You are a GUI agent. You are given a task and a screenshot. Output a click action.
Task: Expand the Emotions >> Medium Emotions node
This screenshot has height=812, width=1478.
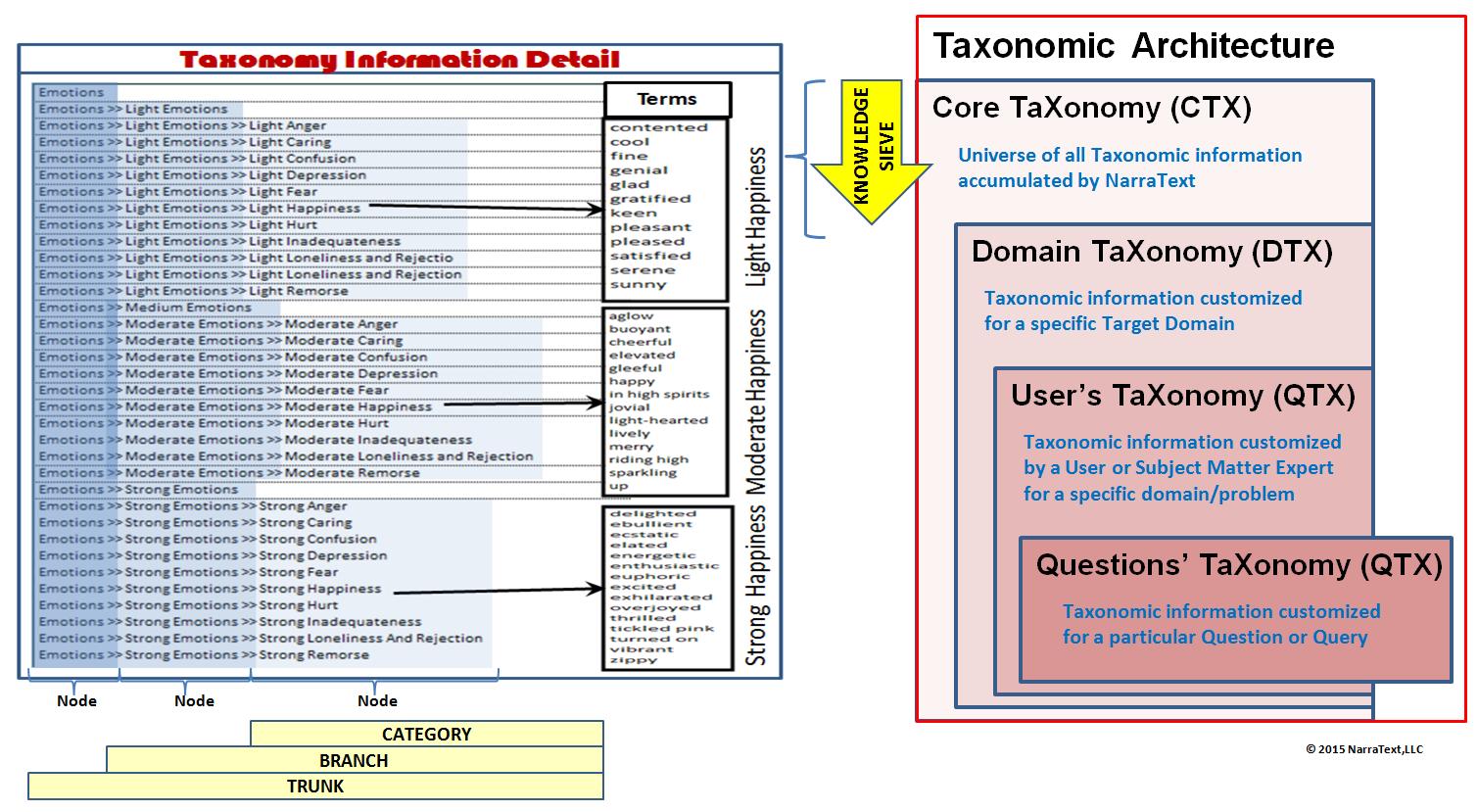[x=145, y=308]
